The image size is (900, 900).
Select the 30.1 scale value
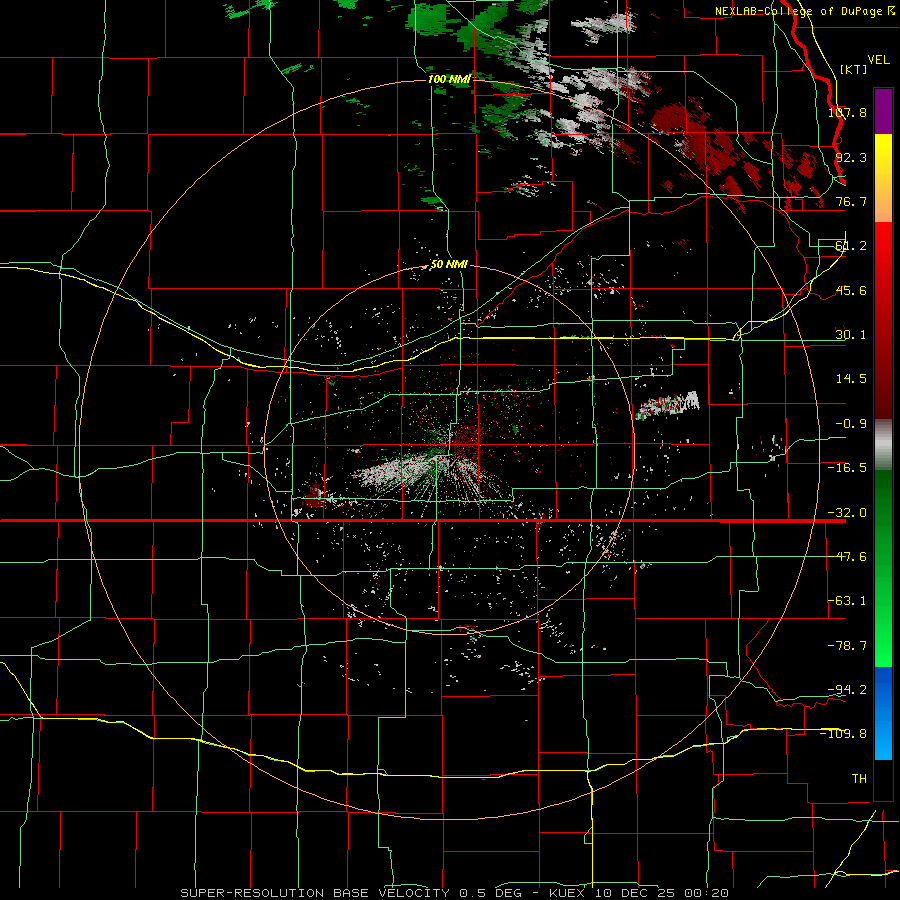click(851, 335)
